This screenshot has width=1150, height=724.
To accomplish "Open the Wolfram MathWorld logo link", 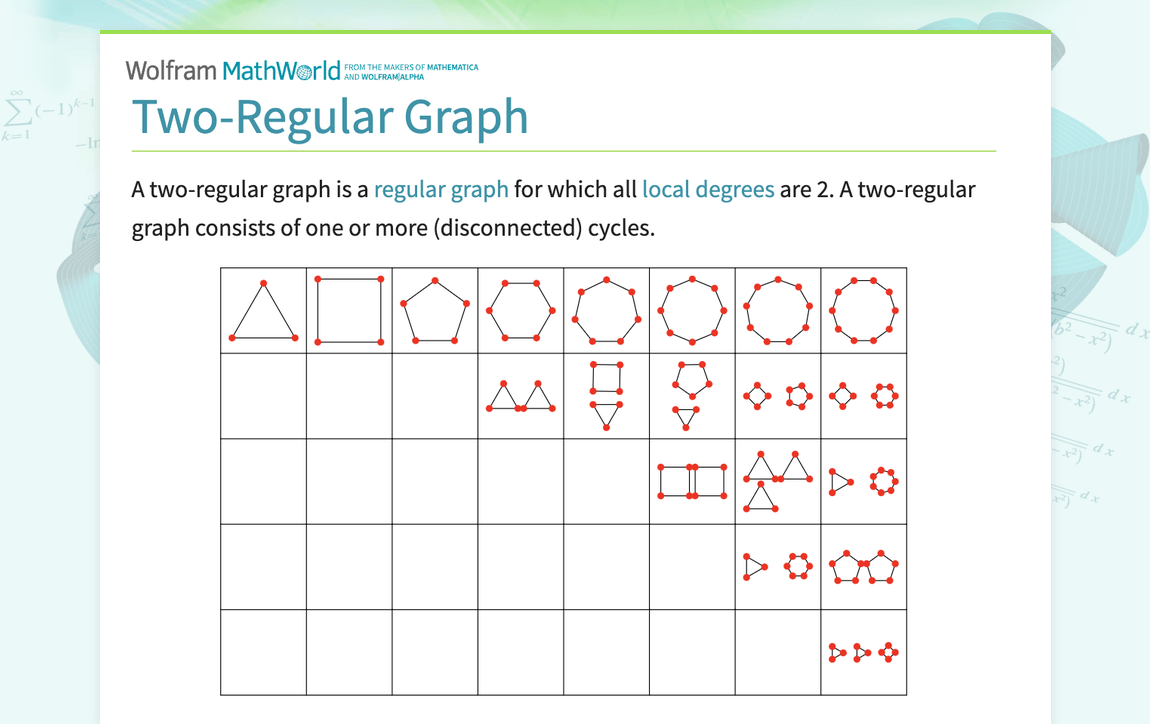I will click(x=232, y=70).
